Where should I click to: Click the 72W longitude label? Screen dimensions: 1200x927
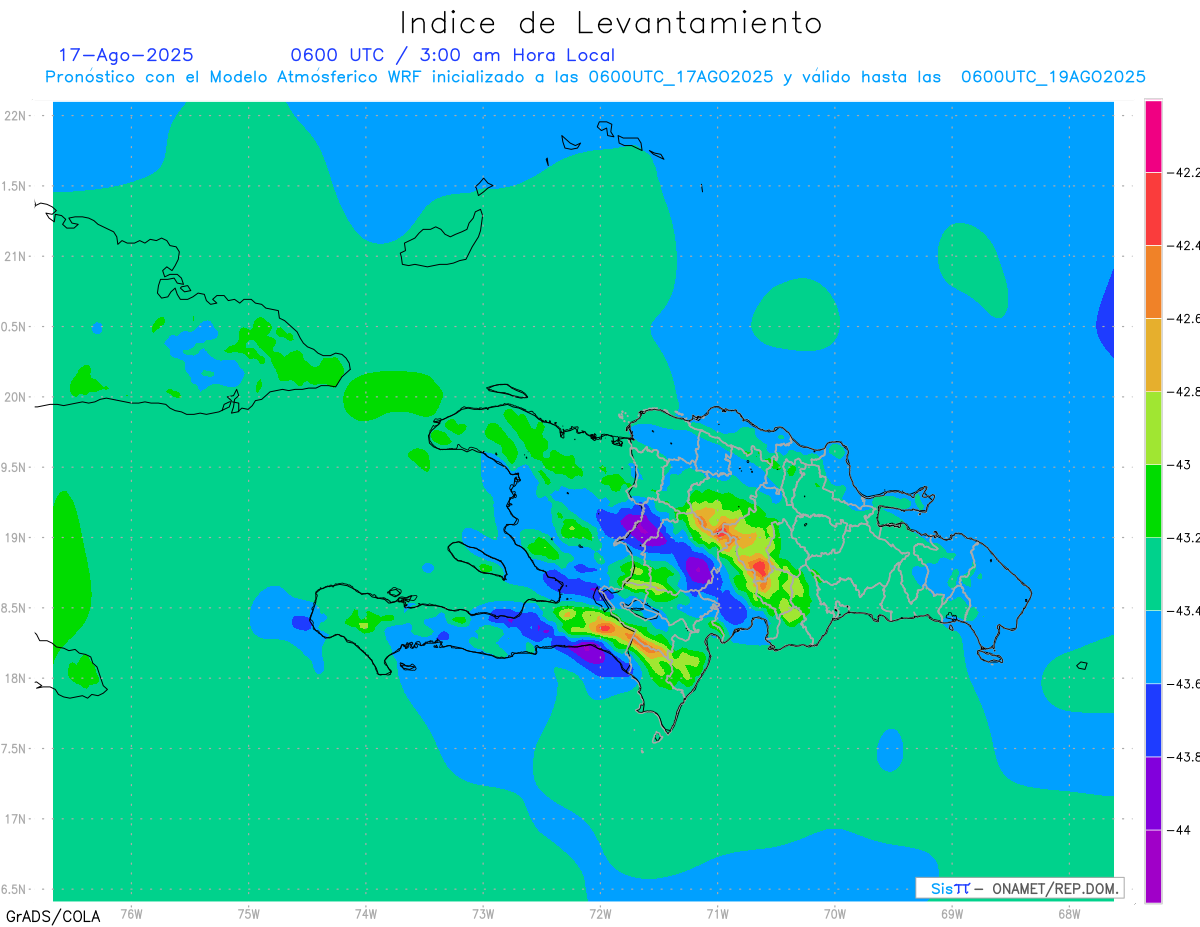tap(600, 913)
